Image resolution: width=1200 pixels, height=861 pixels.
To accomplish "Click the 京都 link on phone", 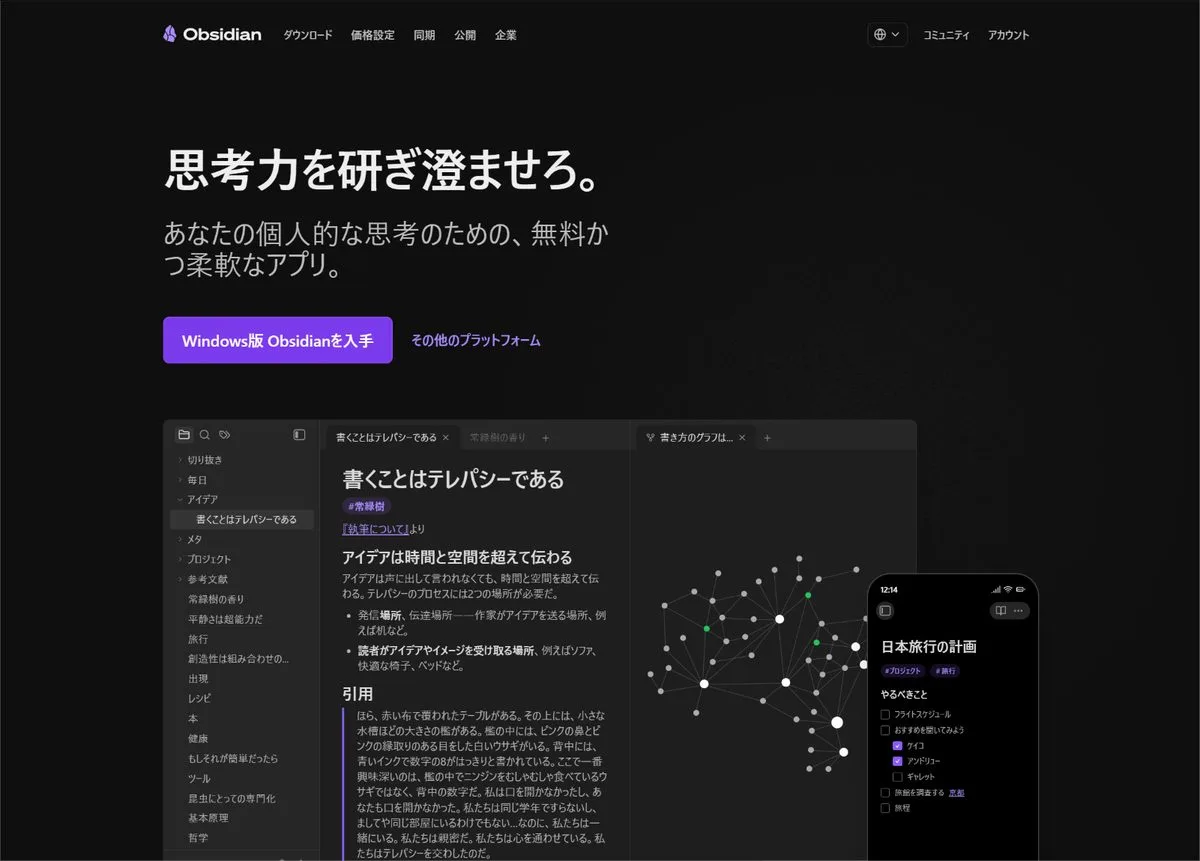I will click(957, 792).
